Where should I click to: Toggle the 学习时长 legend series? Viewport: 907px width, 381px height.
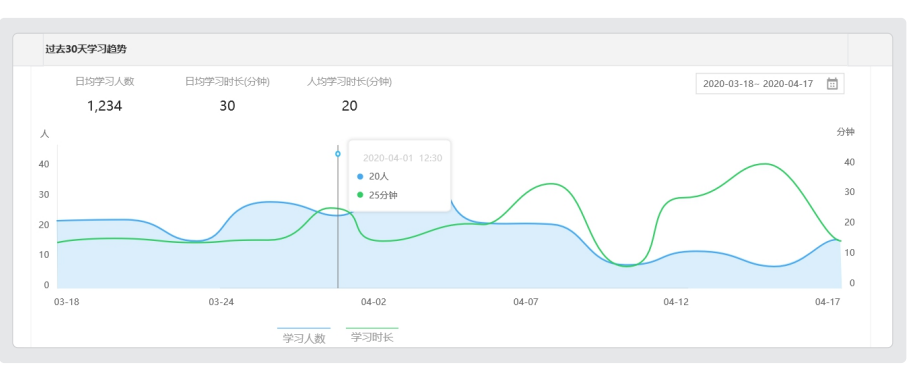tap(372, 335)
